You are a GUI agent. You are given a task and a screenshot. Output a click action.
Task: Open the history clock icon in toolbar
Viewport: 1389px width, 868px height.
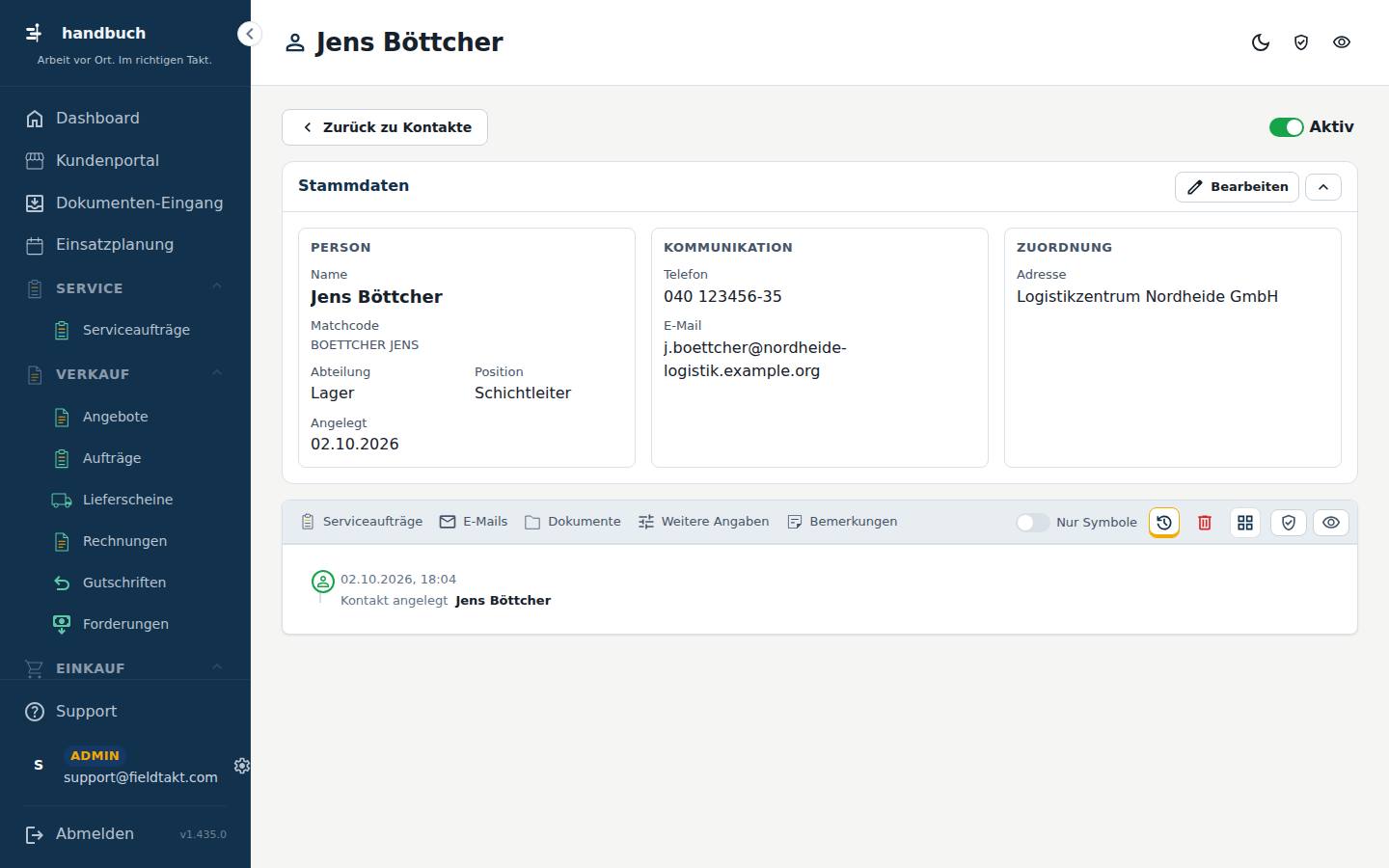(x=1164, y=522)
